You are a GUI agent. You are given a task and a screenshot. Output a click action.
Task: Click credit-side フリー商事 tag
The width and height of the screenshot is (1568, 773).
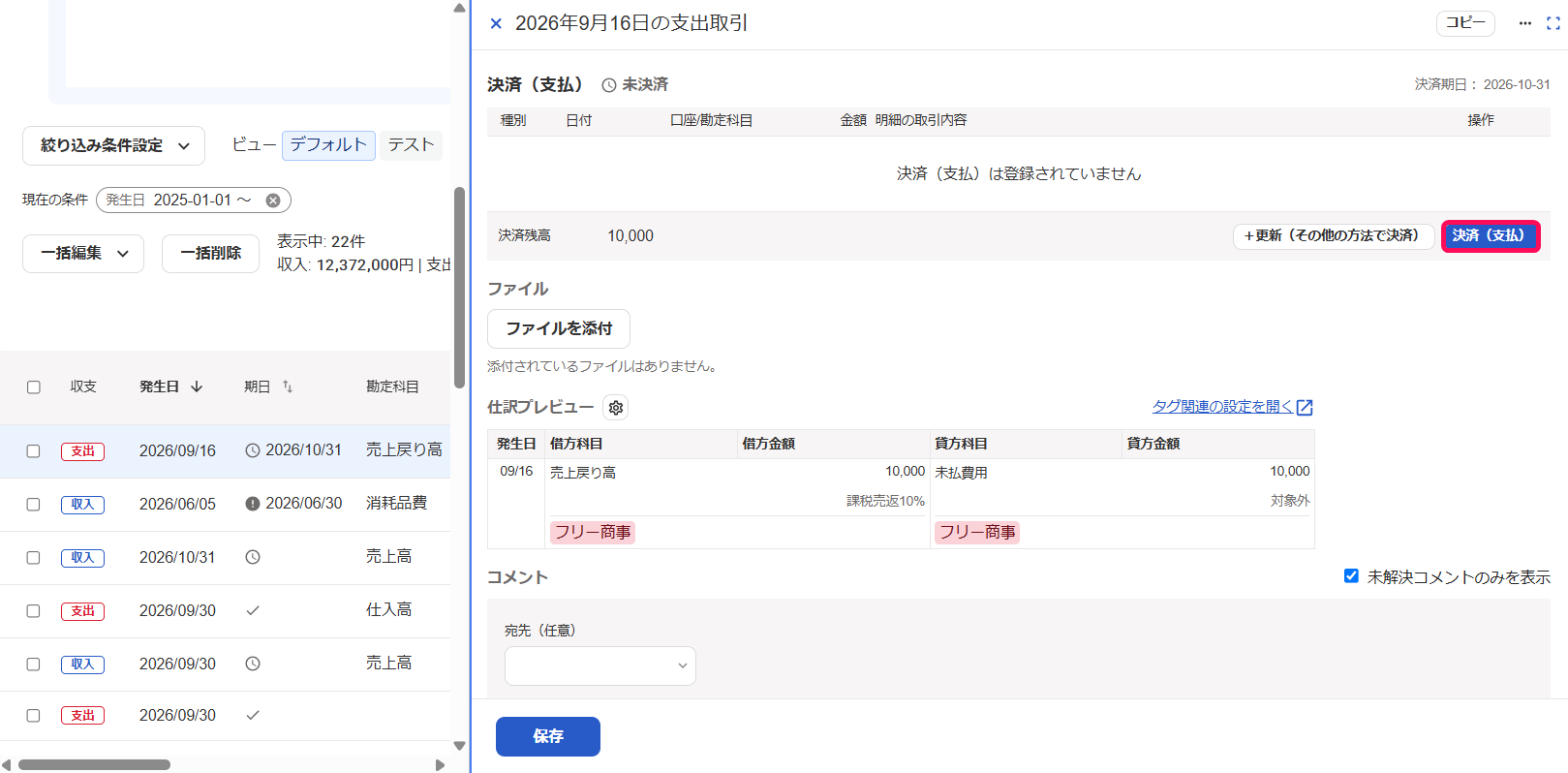tap(977, 533)
